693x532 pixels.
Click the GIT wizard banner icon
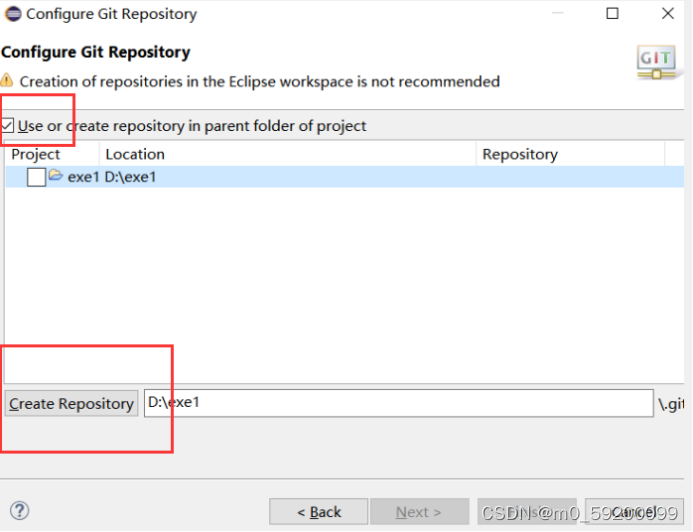click(656, 62)
